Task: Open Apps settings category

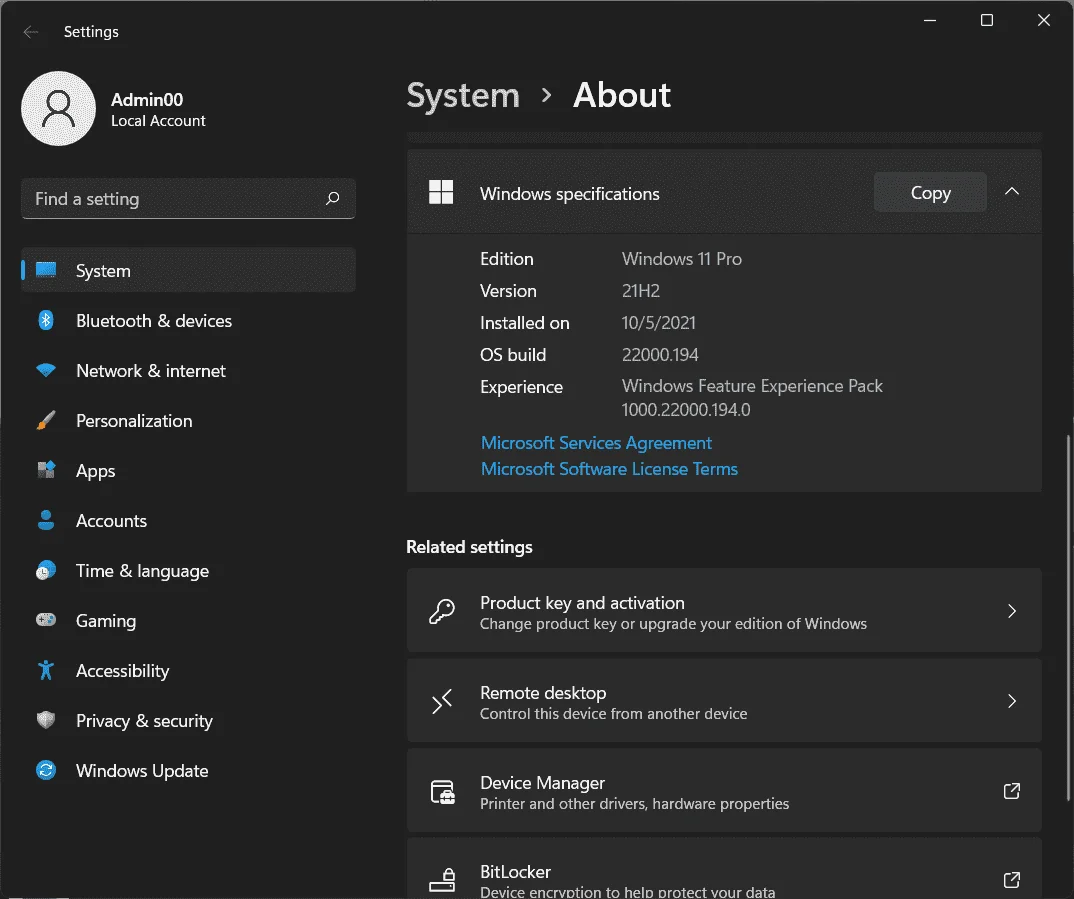Action: click(188, 470)
